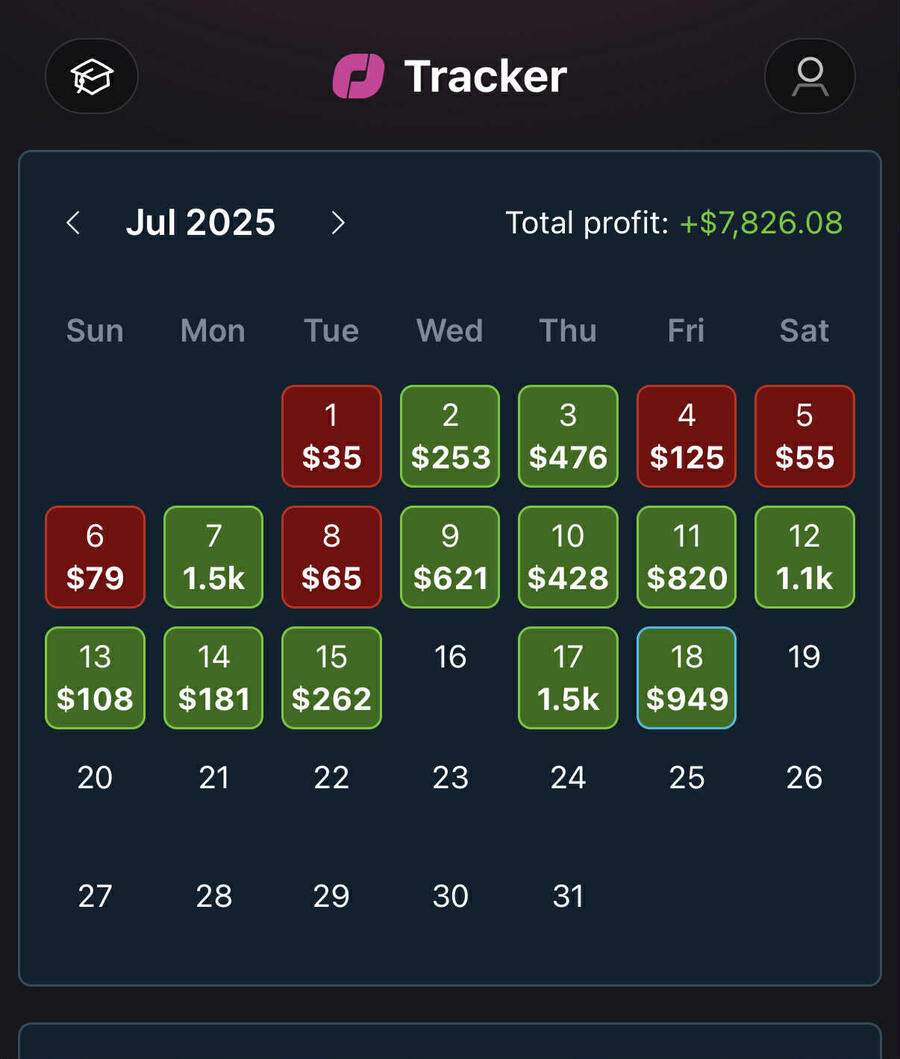Click the total profit amount +$7,826.08
The height and width of the screenshot is (1059, 900).
(761, 223)
